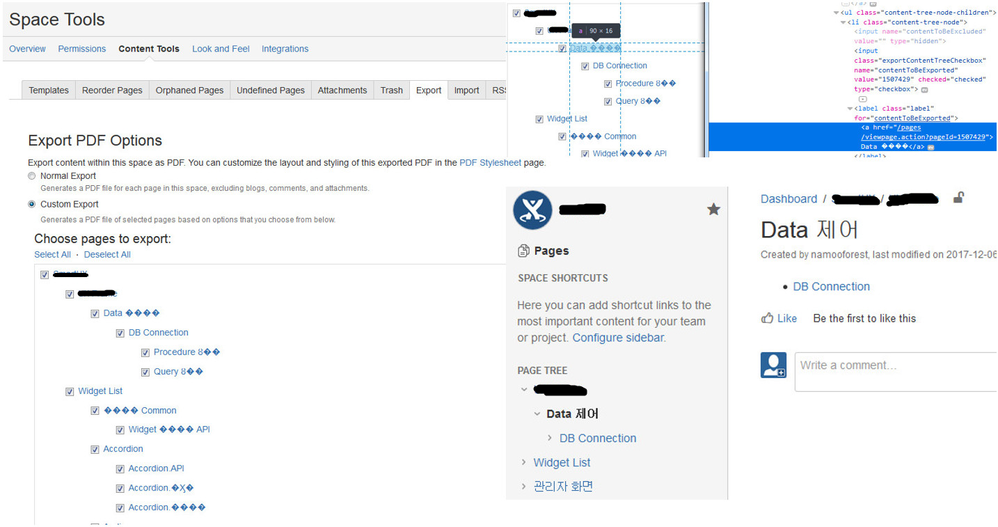
Task: Open 관리자 화면 in the sidebar page tree
Action: pos(563,486)
